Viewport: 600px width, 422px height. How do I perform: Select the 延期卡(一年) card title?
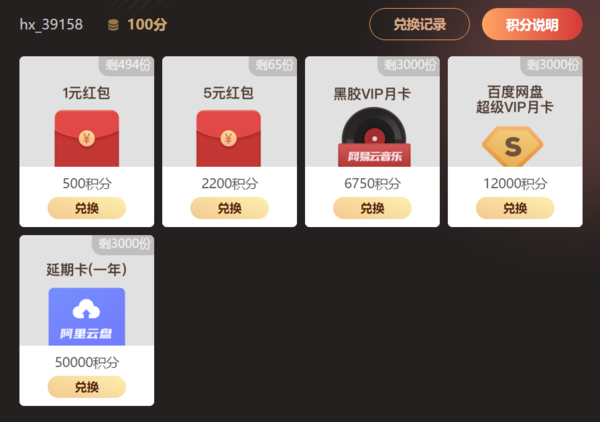point(86,270)
